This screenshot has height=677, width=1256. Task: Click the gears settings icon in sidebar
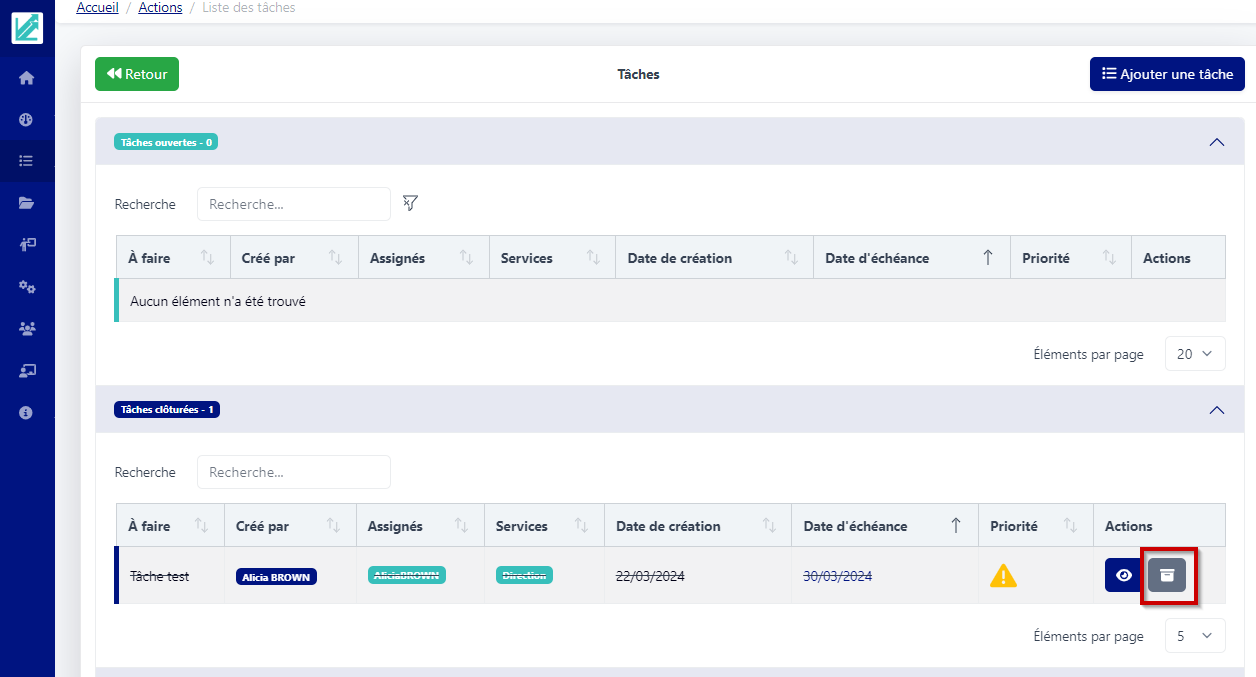coord(27,287)
